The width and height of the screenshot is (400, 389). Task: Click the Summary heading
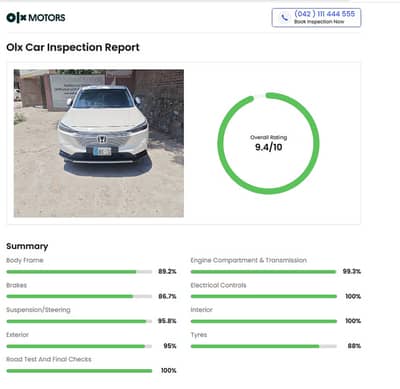pyautogui.click(x=27, y=246)
